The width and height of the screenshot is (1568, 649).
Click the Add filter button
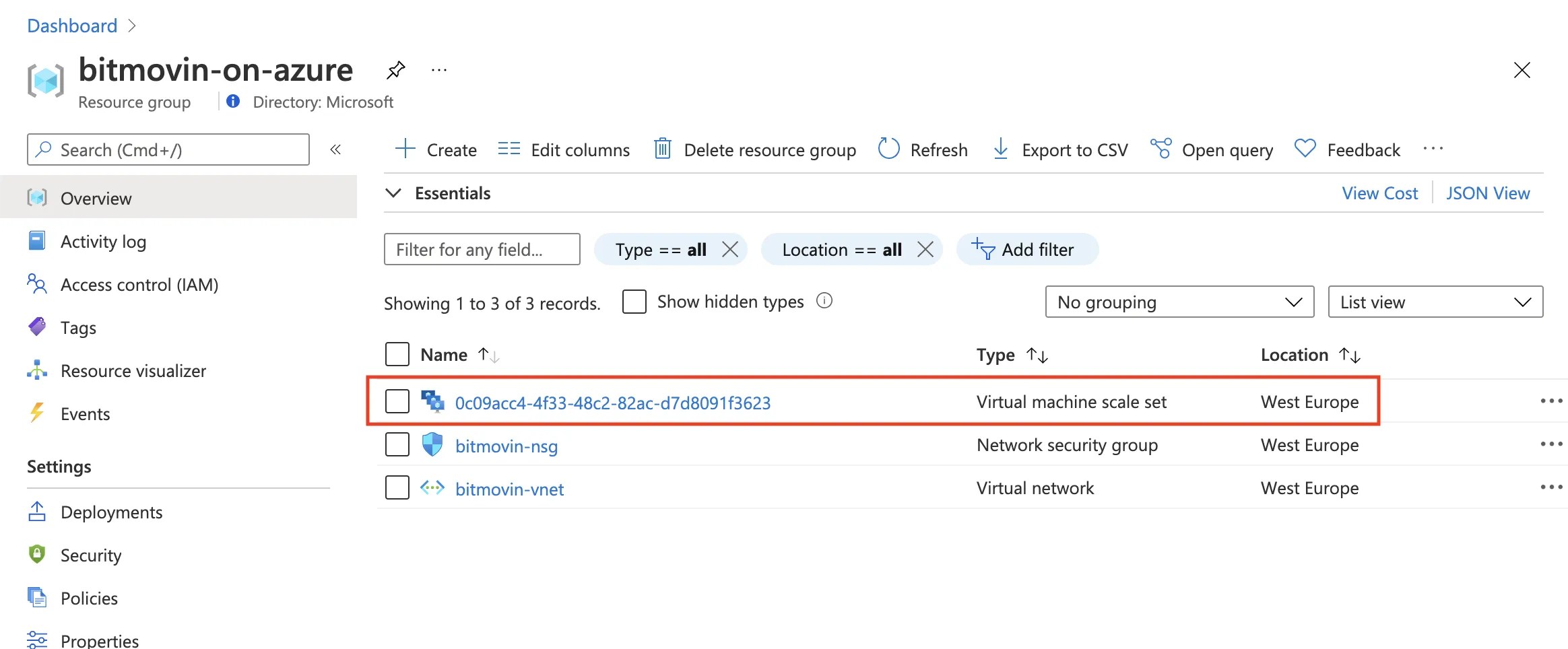click(x=1027, y=250)
